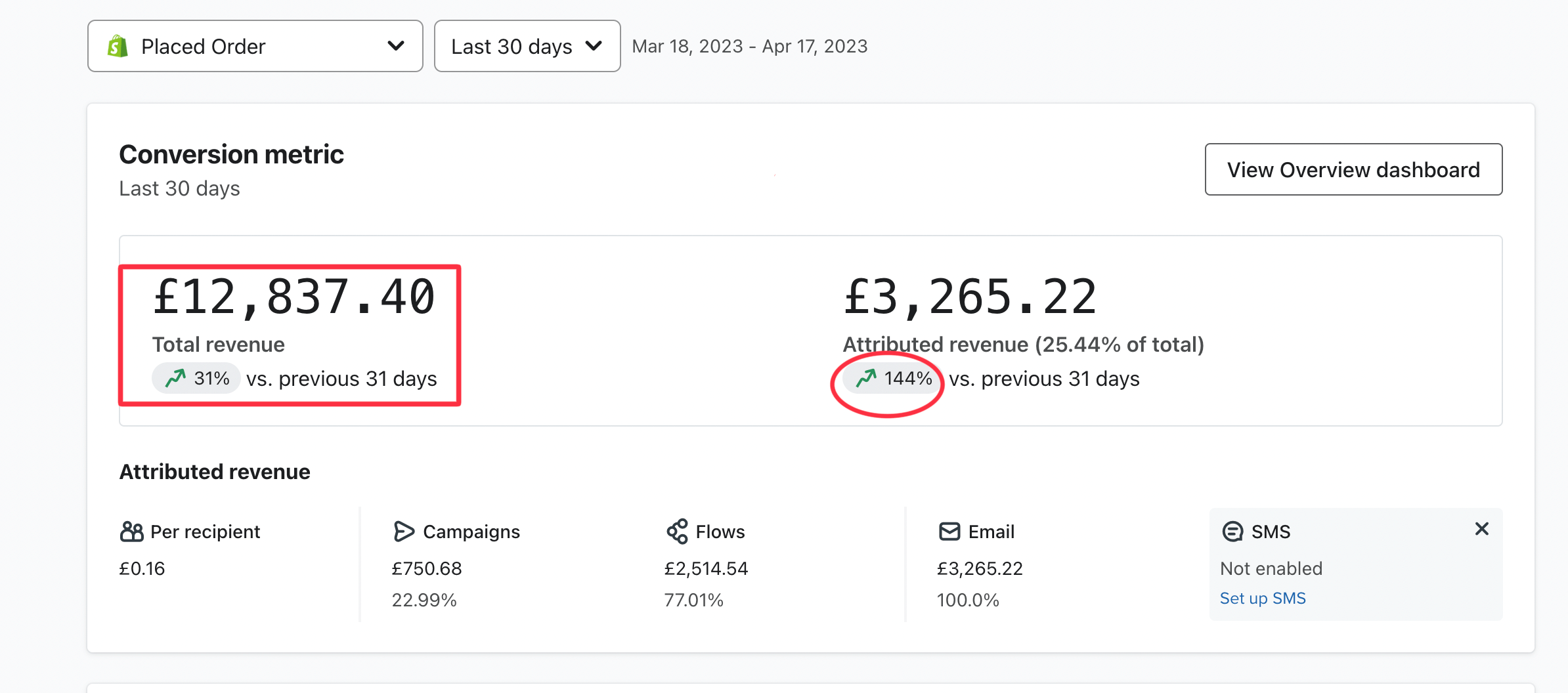Click the SMS chat bubble icon
Screen dimensions: 1568x693
click(1232, 532)
